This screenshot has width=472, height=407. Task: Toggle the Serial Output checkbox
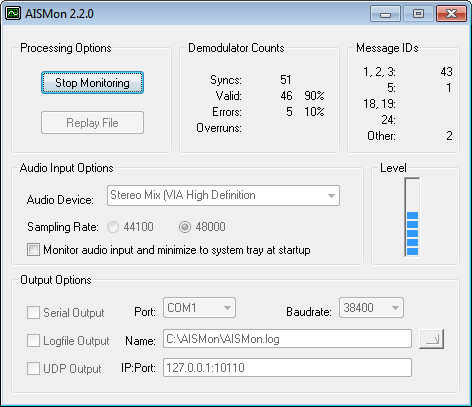pyautogui.click(x=33, y=313)
